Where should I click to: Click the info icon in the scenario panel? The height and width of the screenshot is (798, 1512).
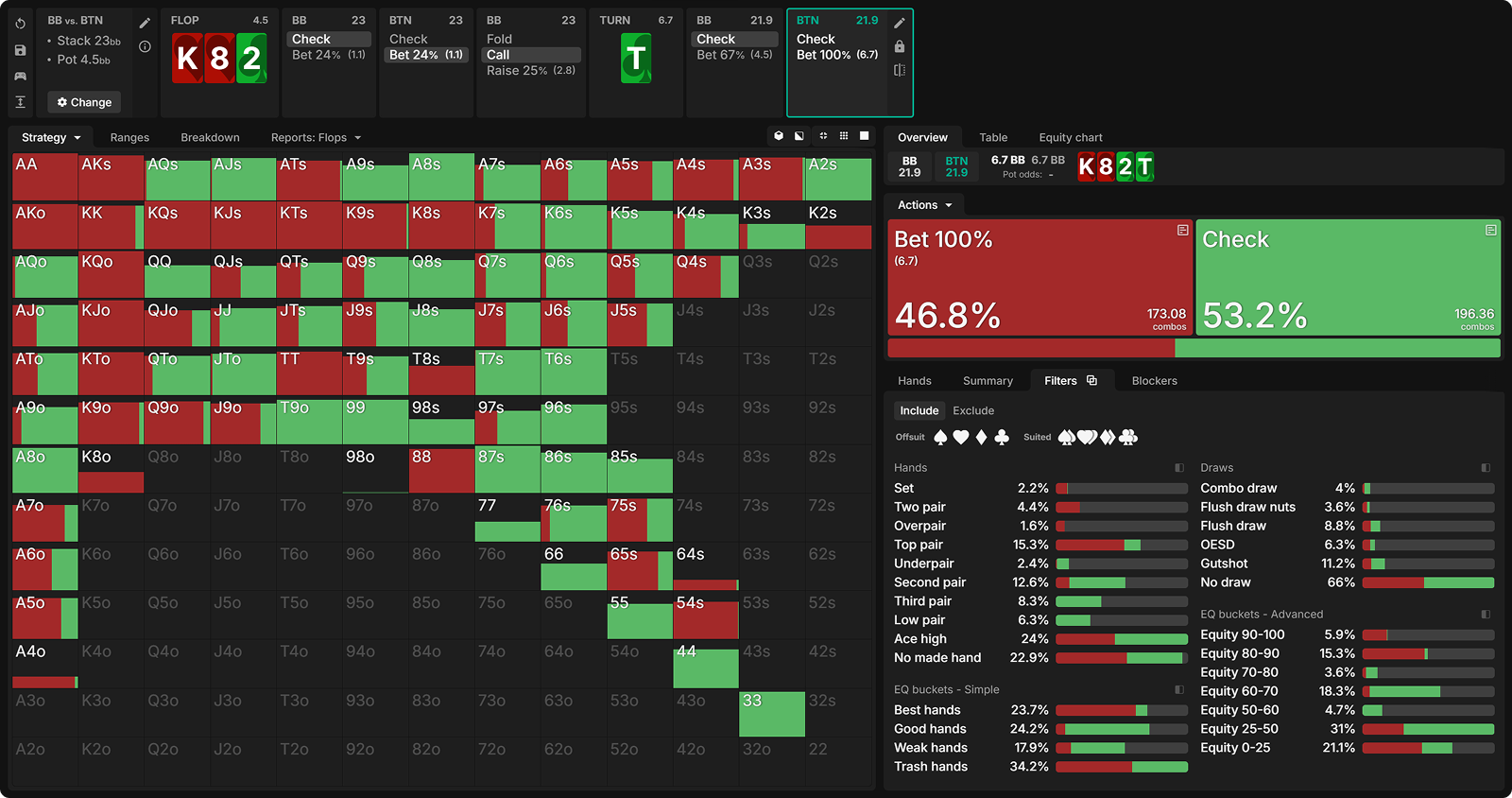pyautogui.click(x=145, y=46)
